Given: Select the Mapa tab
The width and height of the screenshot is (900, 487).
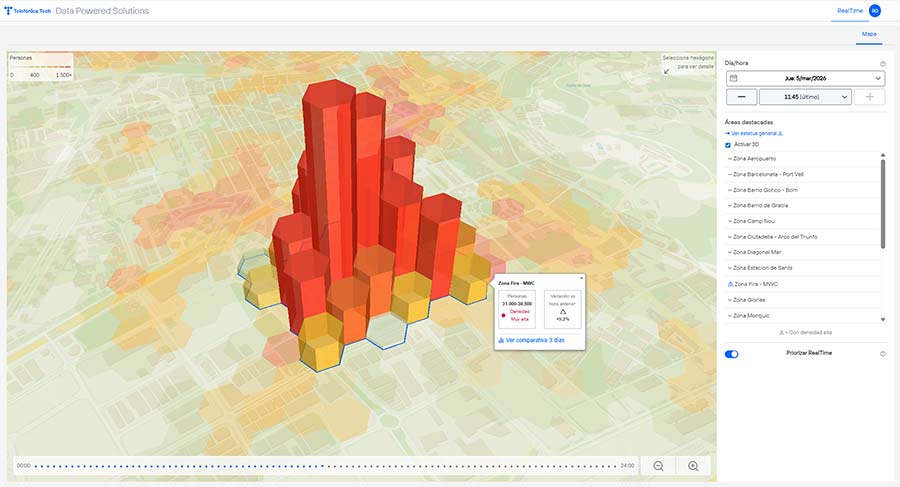Looking at the screenshot, I should click(x=868, y=35).
